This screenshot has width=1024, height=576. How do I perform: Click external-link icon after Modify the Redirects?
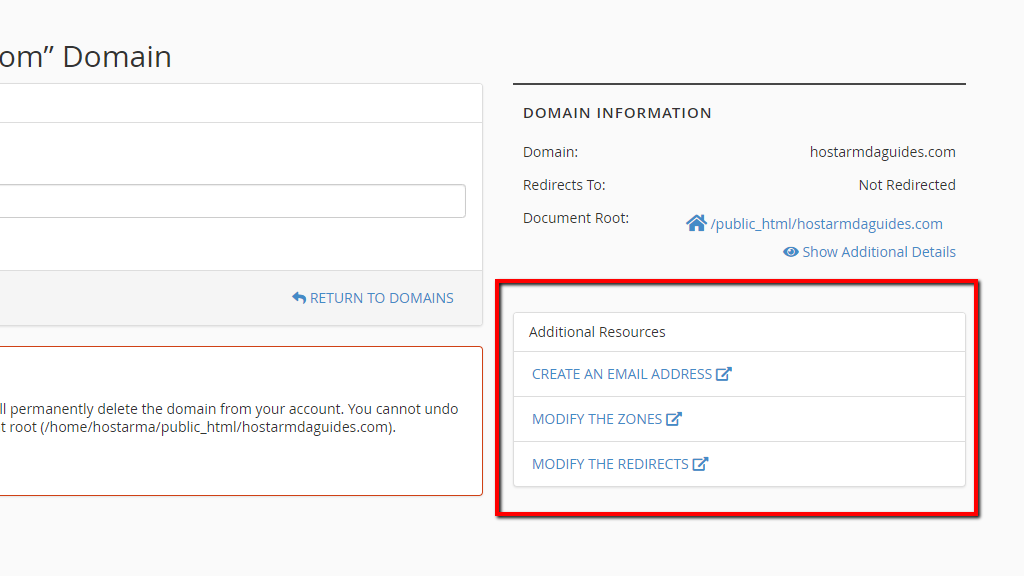tap(700, 464)
